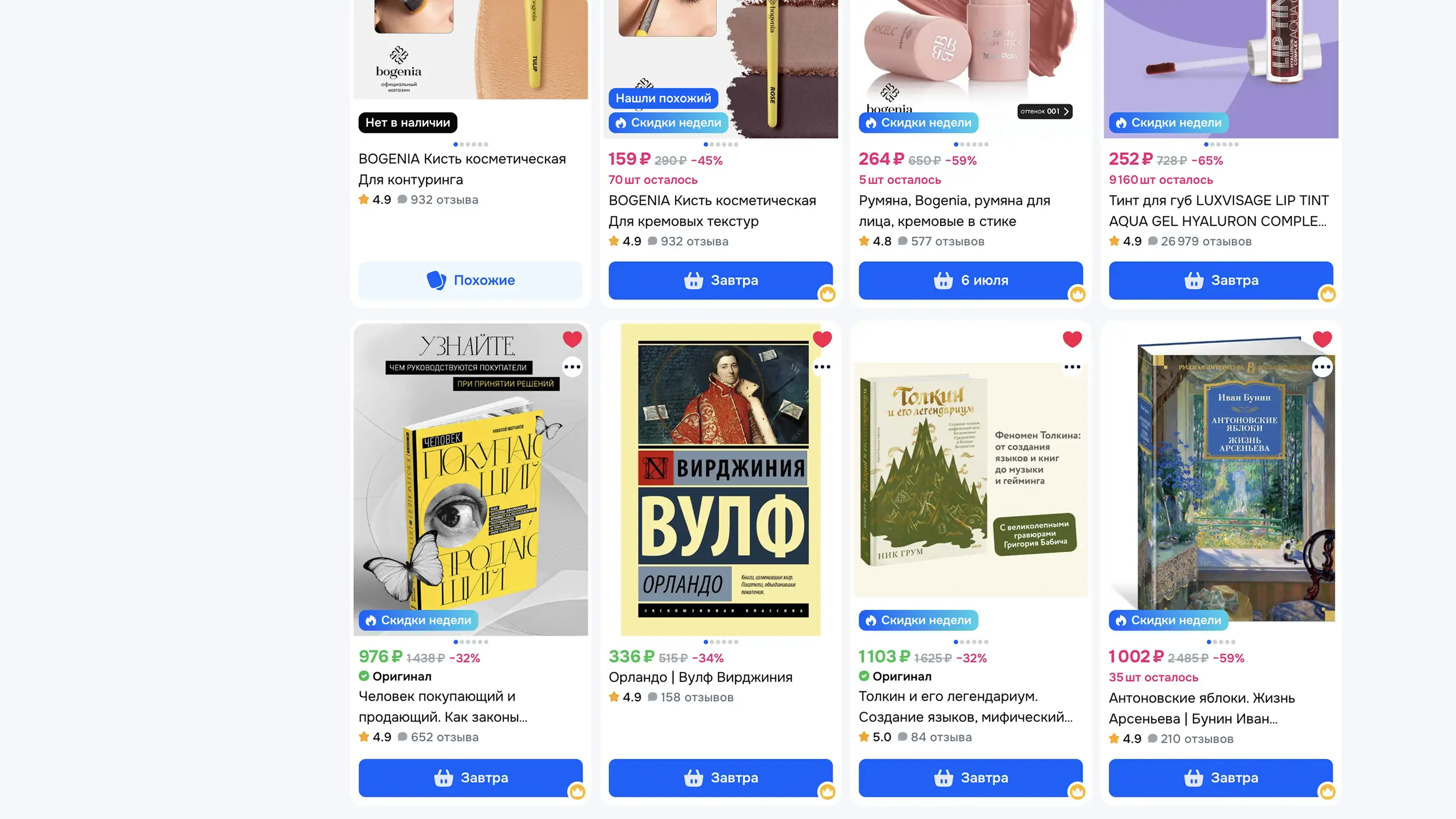The width and height of the screenshot is (1456, 819).
Task: Open Орландо | Вулф Вирджиния product title
Action: tap(700, 677)
